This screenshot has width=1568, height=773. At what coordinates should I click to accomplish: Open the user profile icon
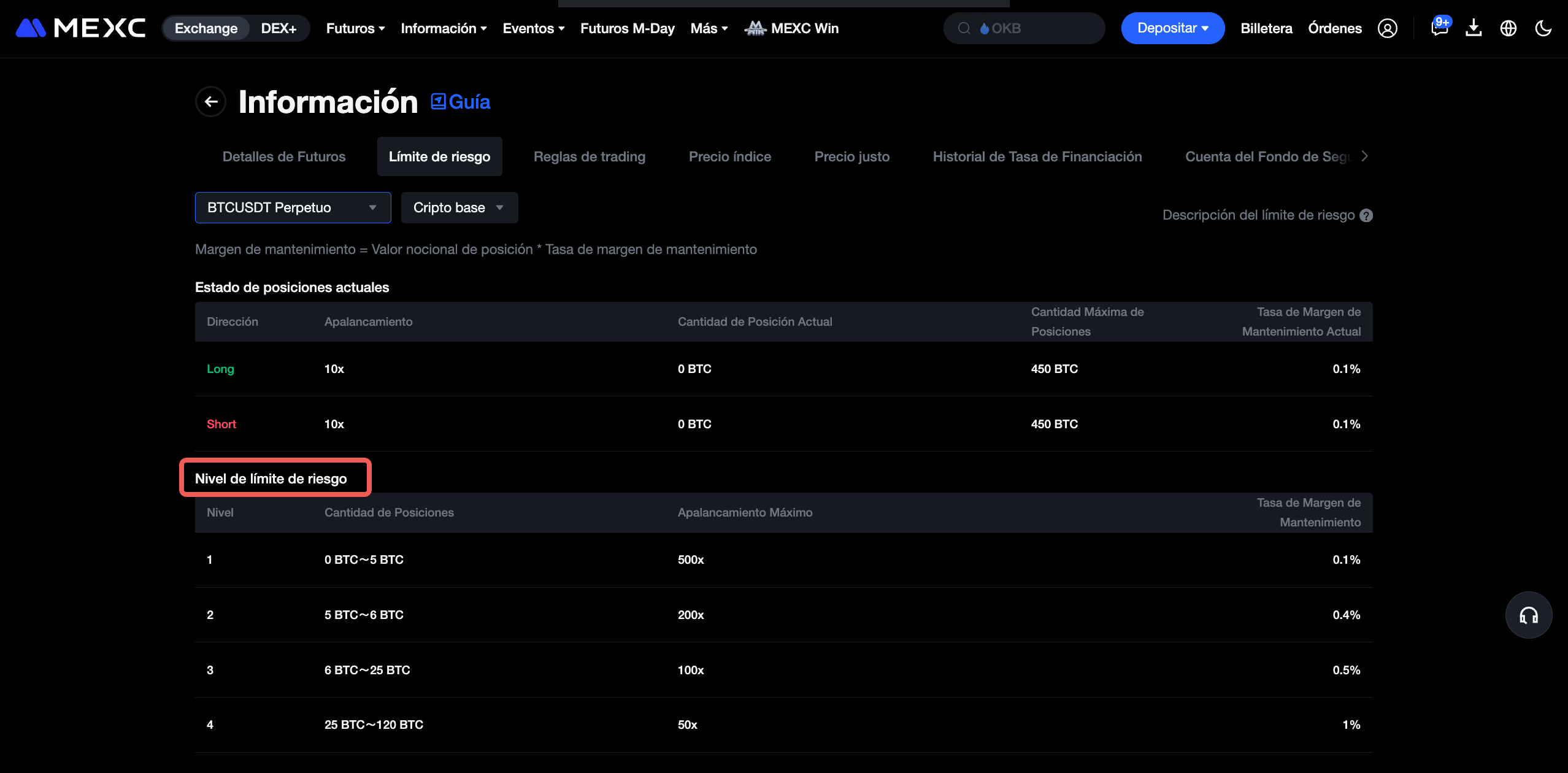(x=1387, y=28)
